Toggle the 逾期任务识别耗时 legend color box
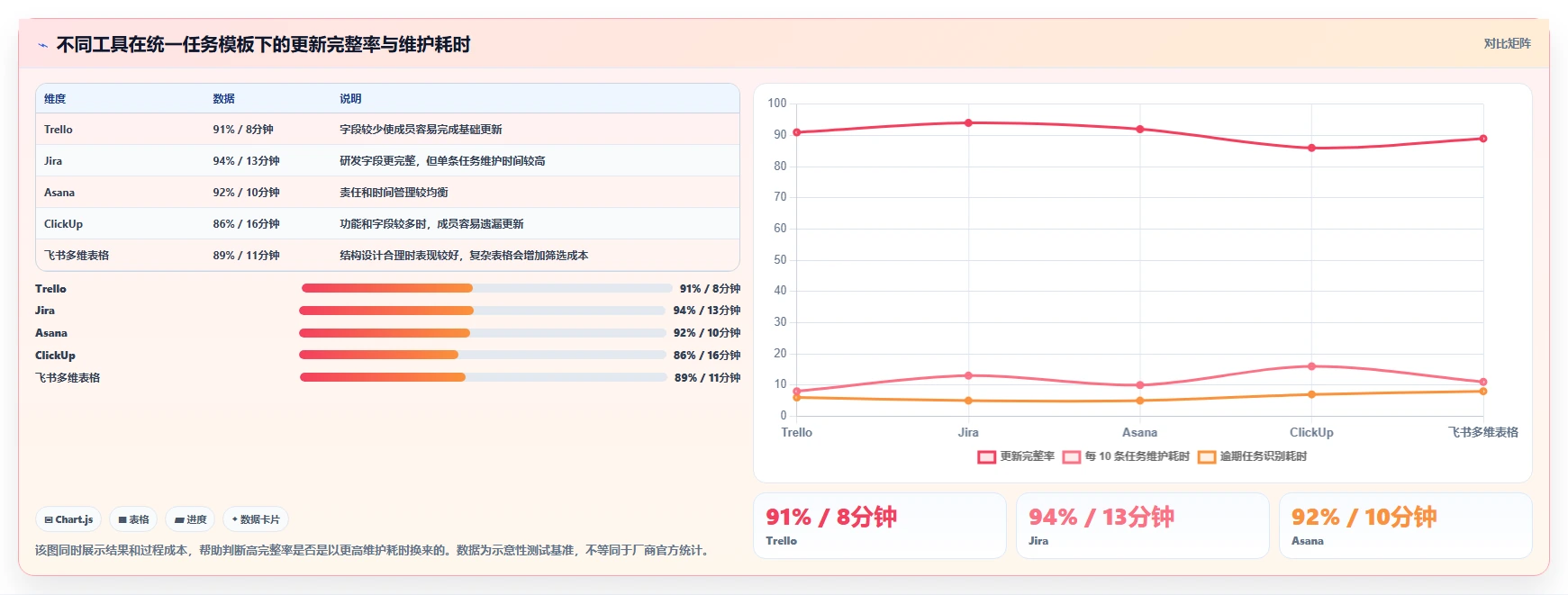 click(x=1206, y=456)
